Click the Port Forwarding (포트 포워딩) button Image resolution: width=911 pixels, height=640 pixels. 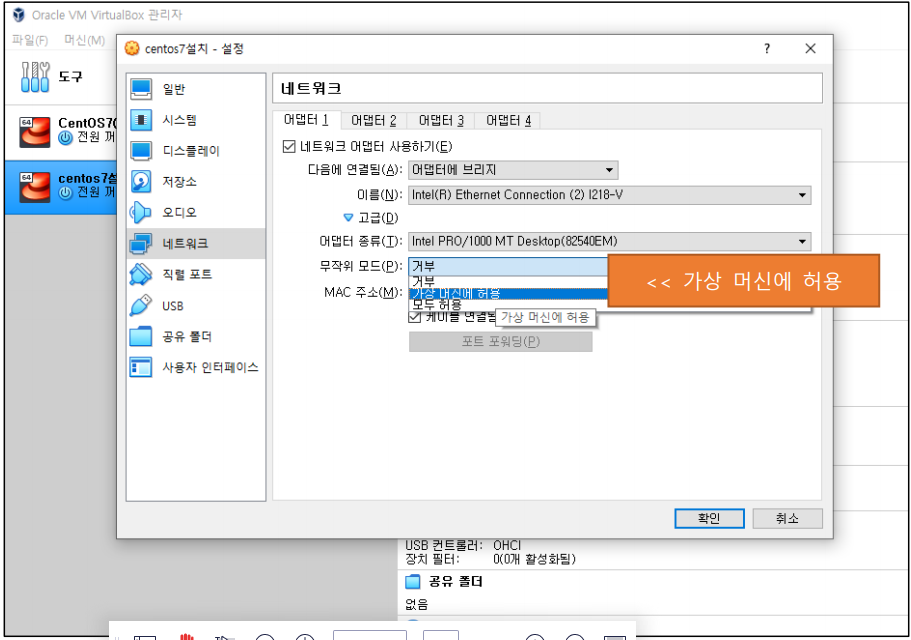pyautogui.click(x=501, y=341)
